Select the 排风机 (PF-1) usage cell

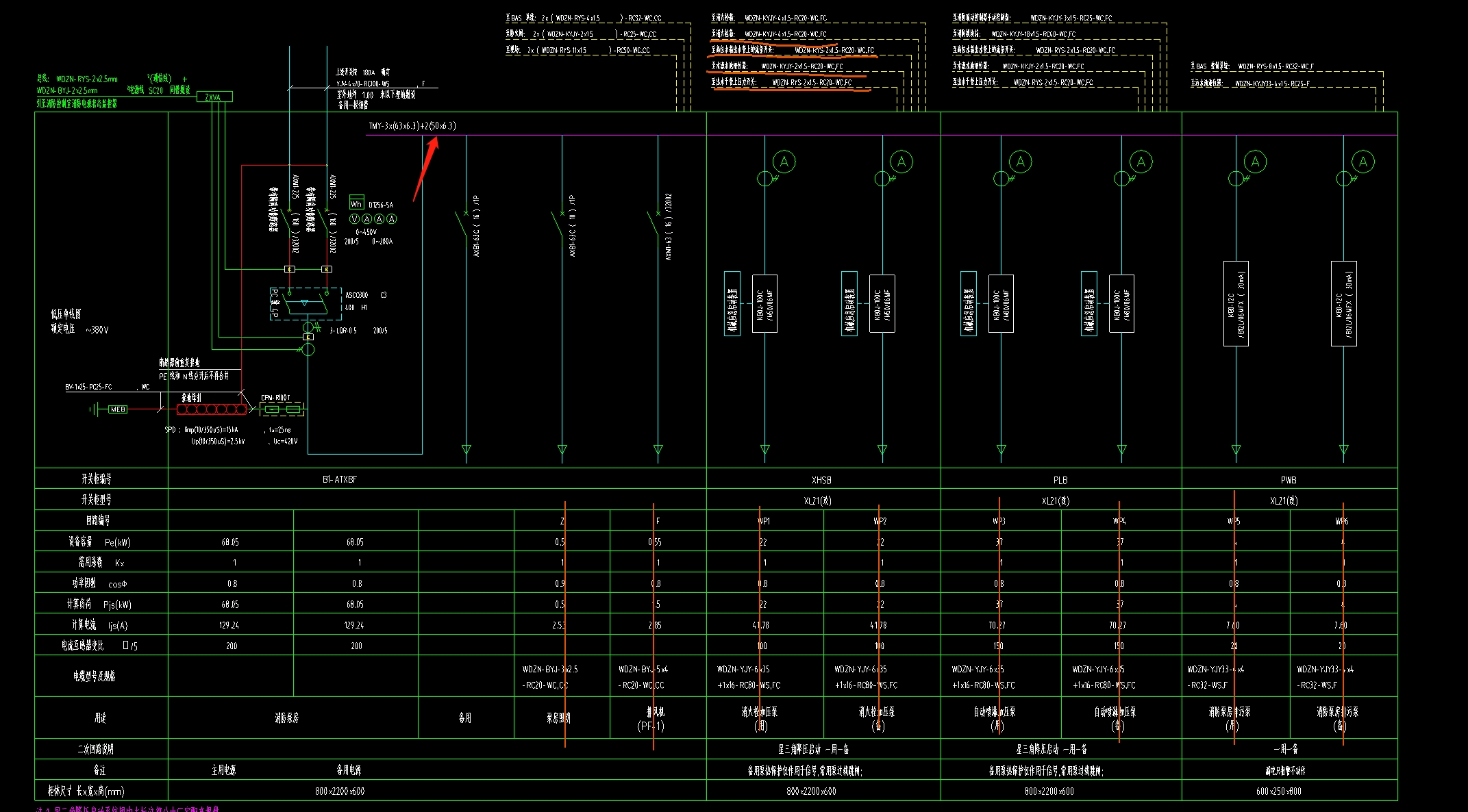pyautogui.click(x=651, y=719)
